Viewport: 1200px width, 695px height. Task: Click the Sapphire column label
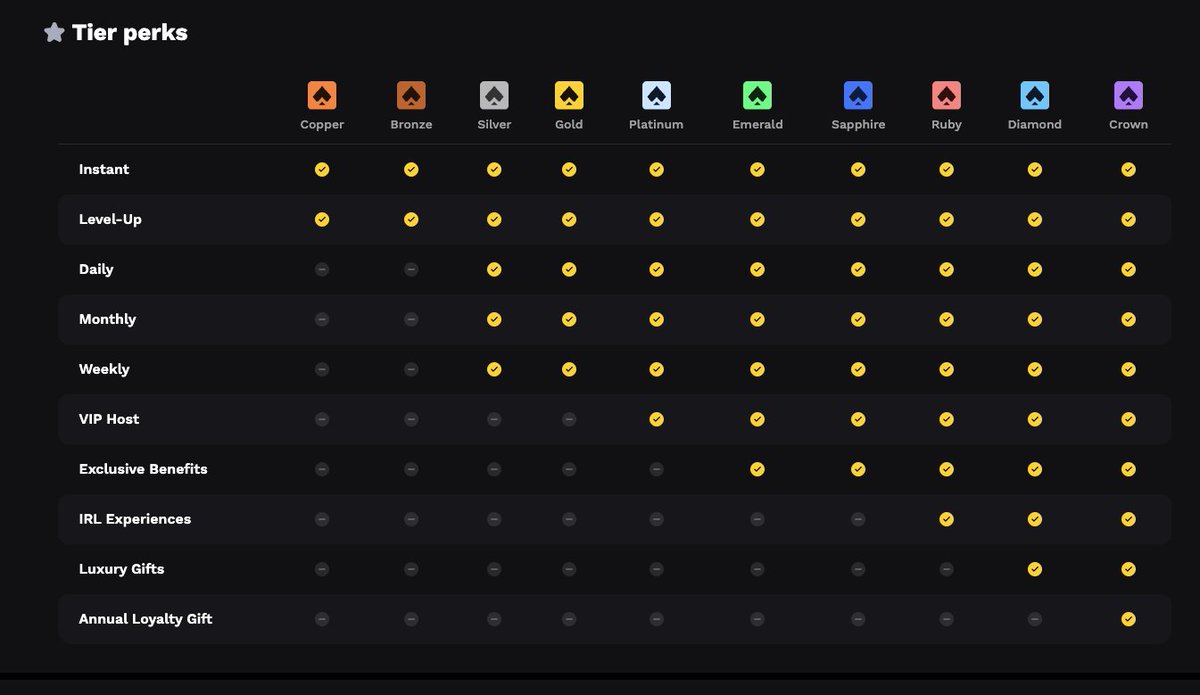[858, 125]
